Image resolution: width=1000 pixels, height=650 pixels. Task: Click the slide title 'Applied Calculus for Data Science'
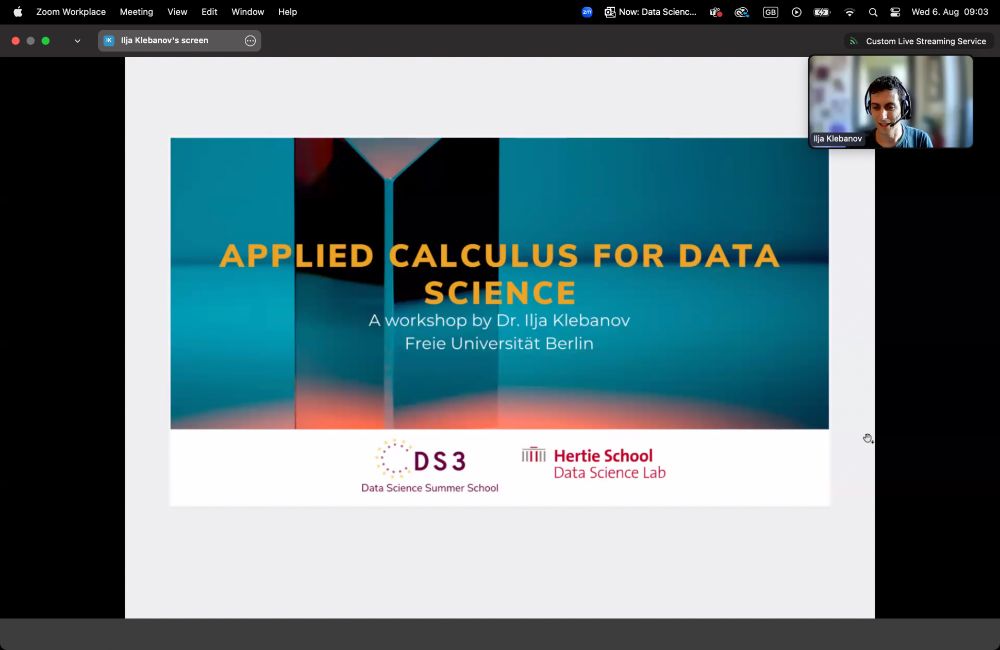[x=499, y=274]
